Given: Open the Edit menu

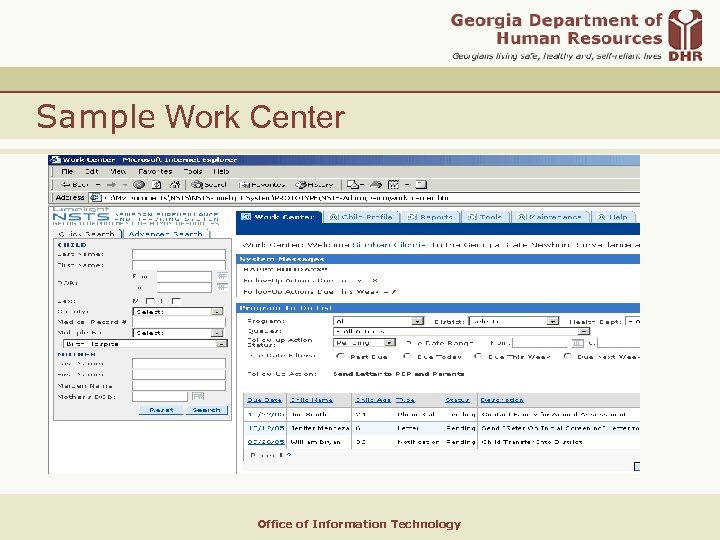Looking at the screenshot, I should (92, 171).
